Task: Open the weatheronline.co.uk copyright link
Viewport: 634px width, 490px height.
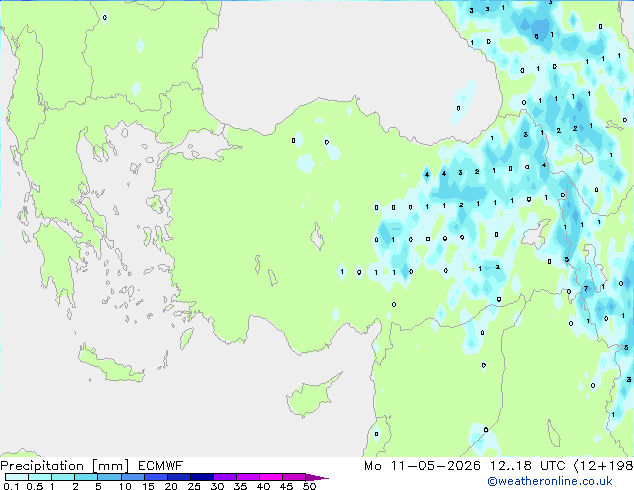Action: (x=549, y=481)
